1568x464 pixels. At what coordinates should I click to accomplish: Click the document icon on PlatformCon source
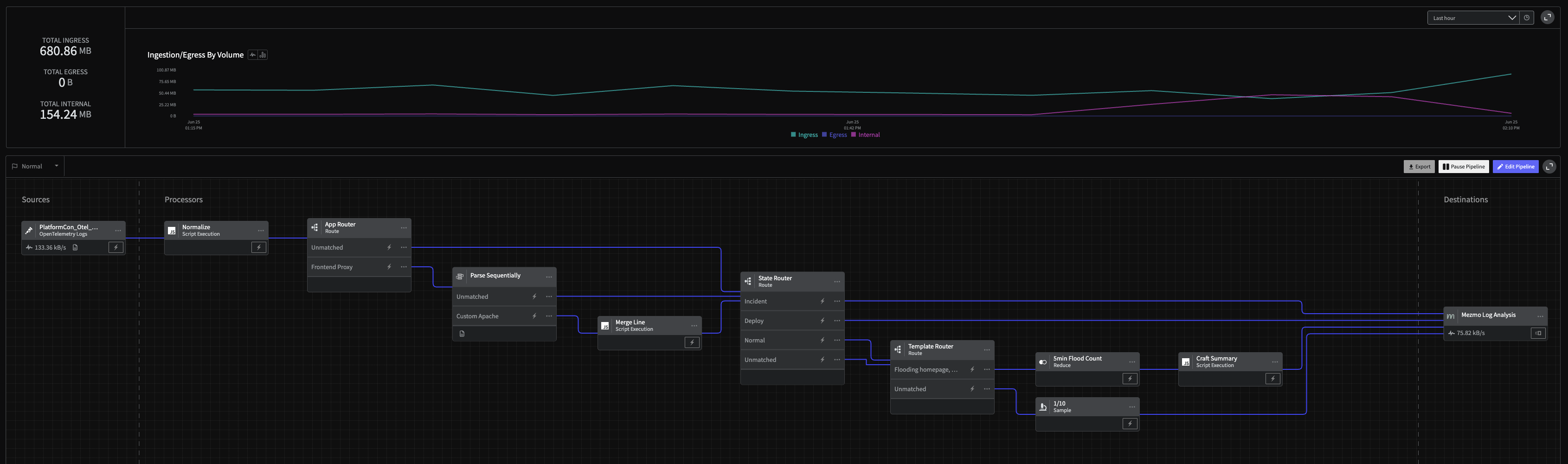pos(76,247)
